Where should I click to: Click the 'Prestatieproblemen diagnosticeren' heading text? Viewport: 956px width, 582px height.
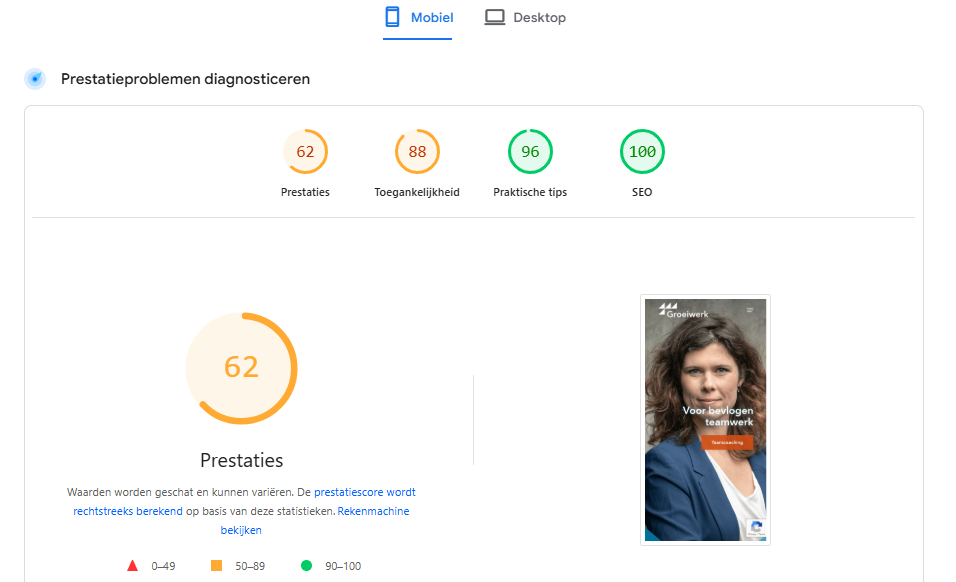click(185, 79)
